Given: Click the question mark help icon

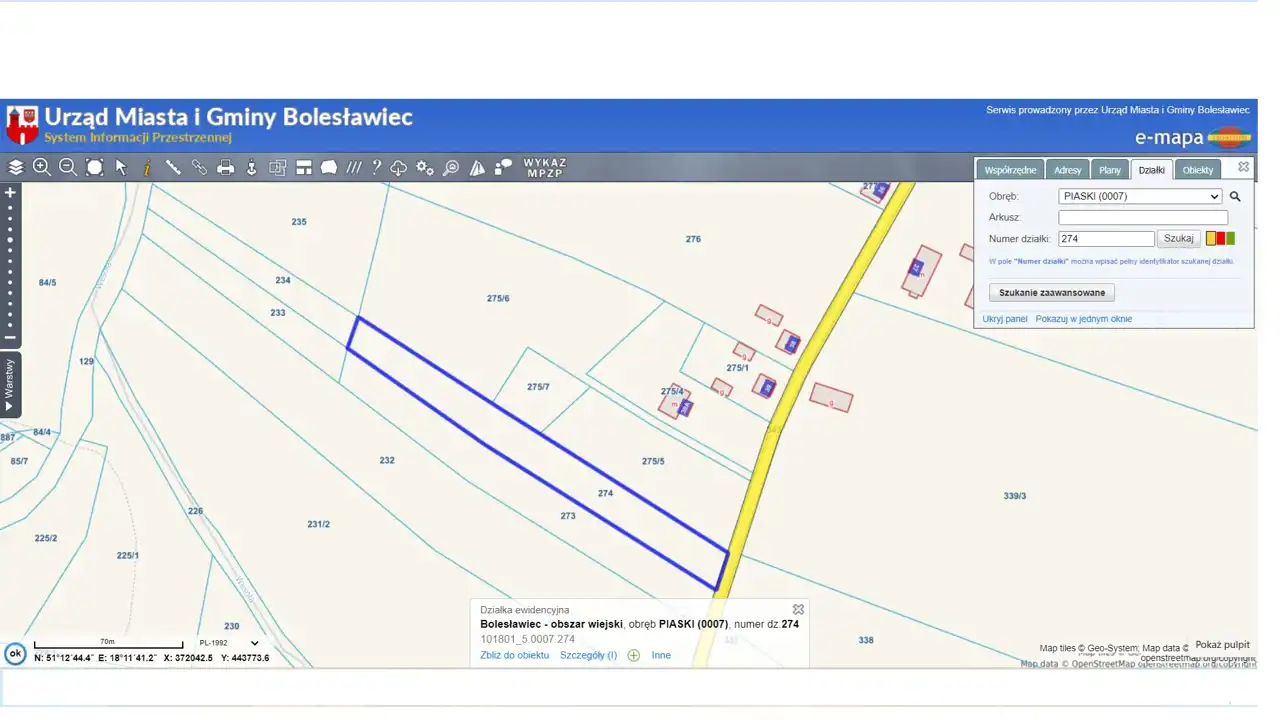Looking at the screenshot, I should point(376,167).
